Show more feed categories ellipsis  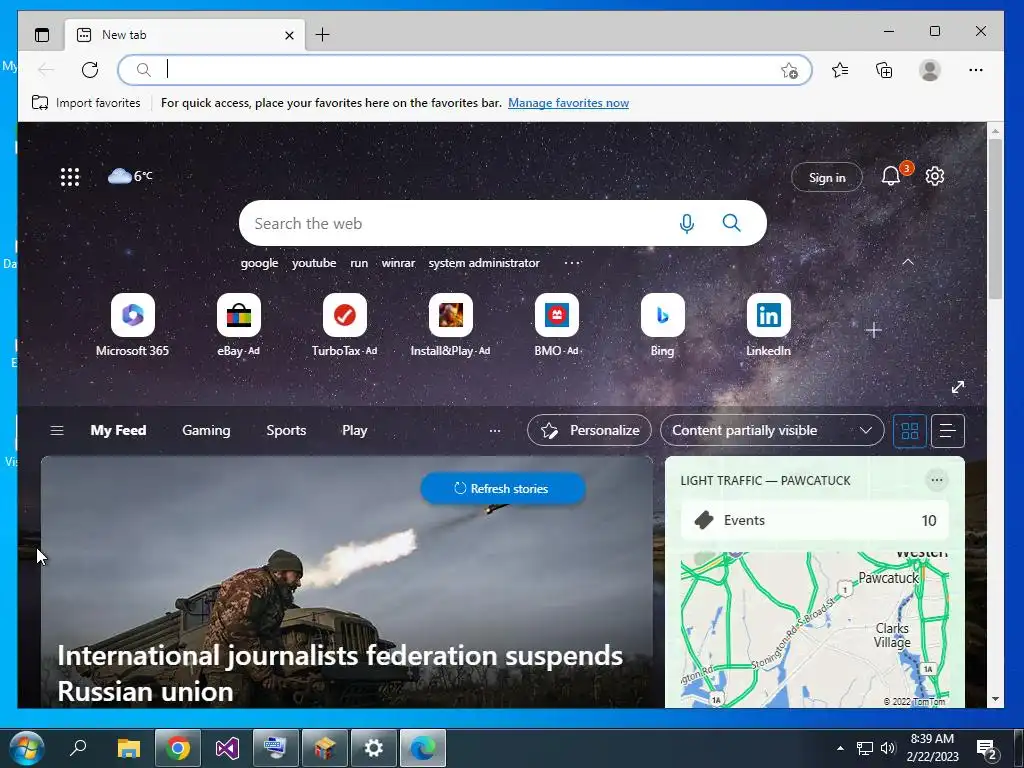[x=494, y=430]
